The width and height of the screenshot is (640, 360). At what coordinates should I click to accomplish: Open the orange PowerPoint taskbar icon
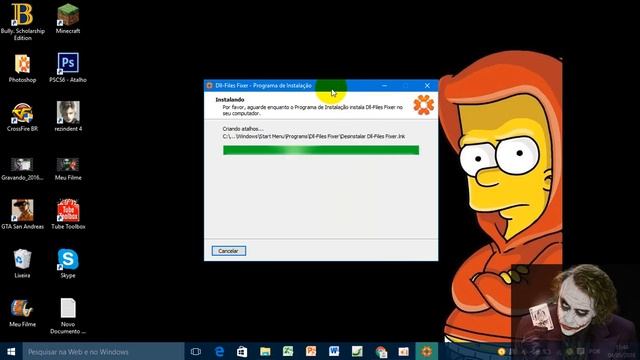point(311,351)
